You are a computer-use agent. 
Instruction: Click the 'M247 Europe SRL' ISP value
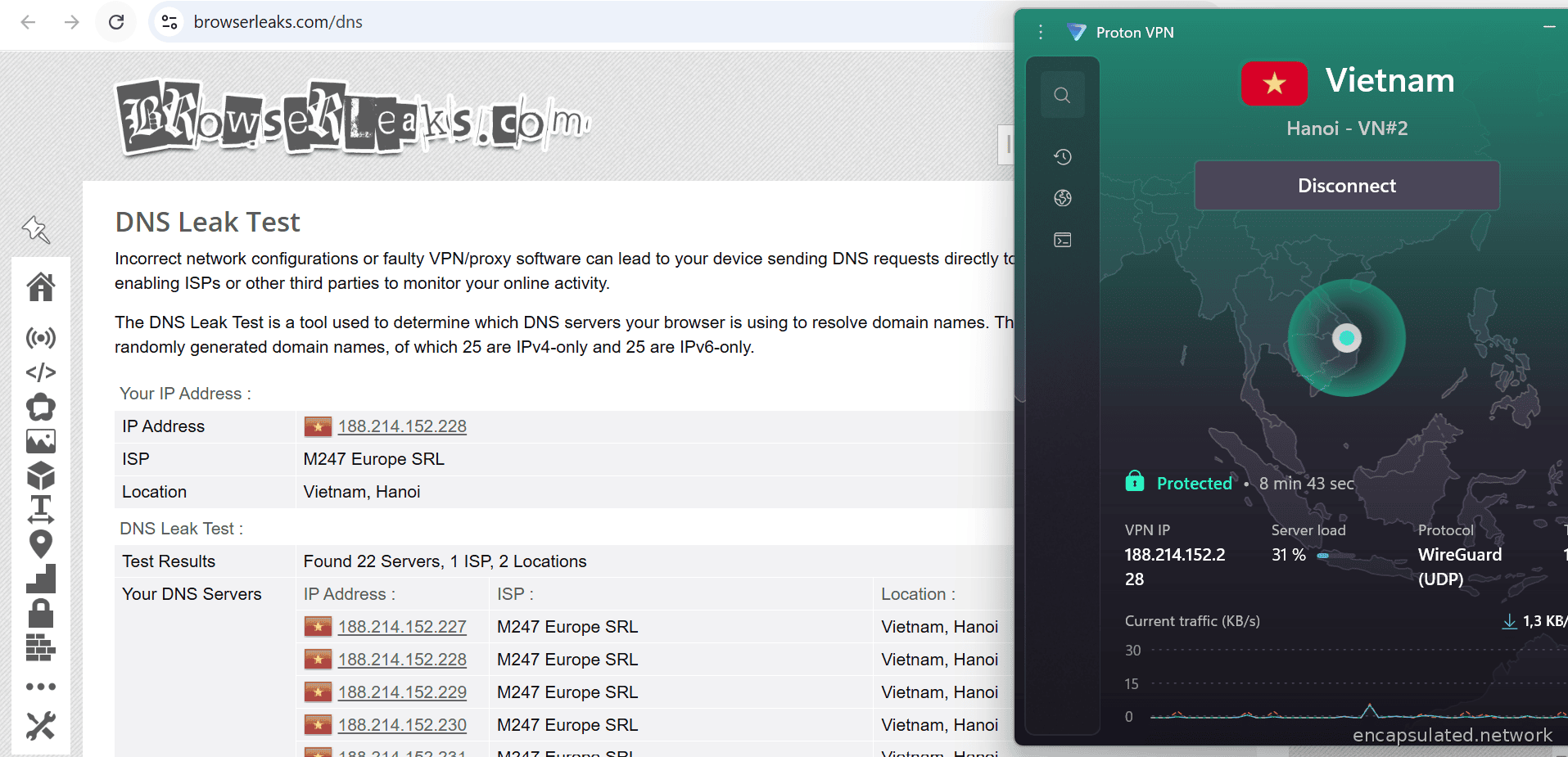click(x=373, y=459)
